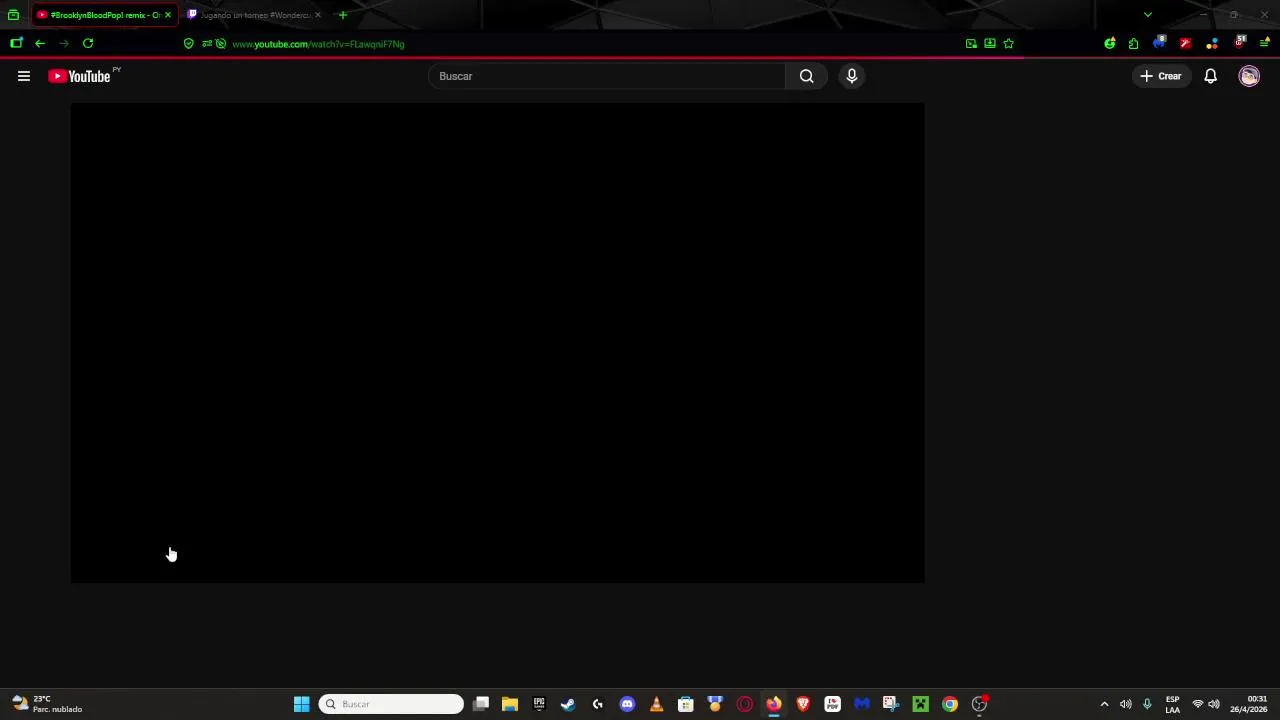Image resolution: width=1280 pixels, height=720 pixels.
Task: Open the Crear upload menu
Action: click(x=1161, y=76)
